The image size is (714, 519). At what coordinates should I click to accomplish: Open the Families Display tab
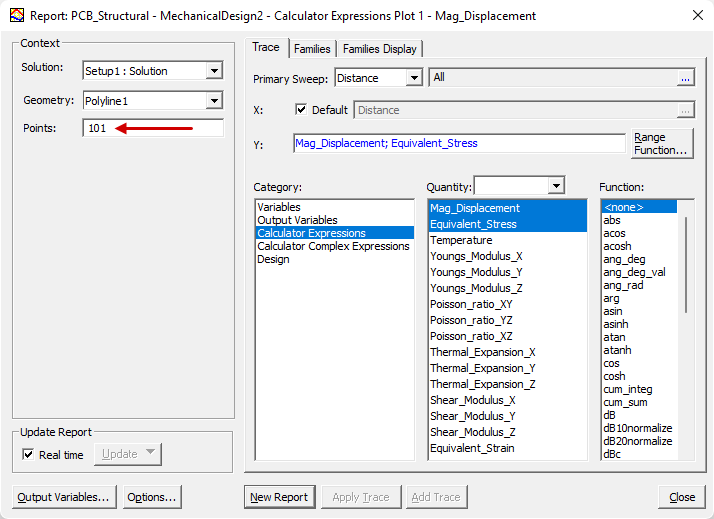[380, 49]
